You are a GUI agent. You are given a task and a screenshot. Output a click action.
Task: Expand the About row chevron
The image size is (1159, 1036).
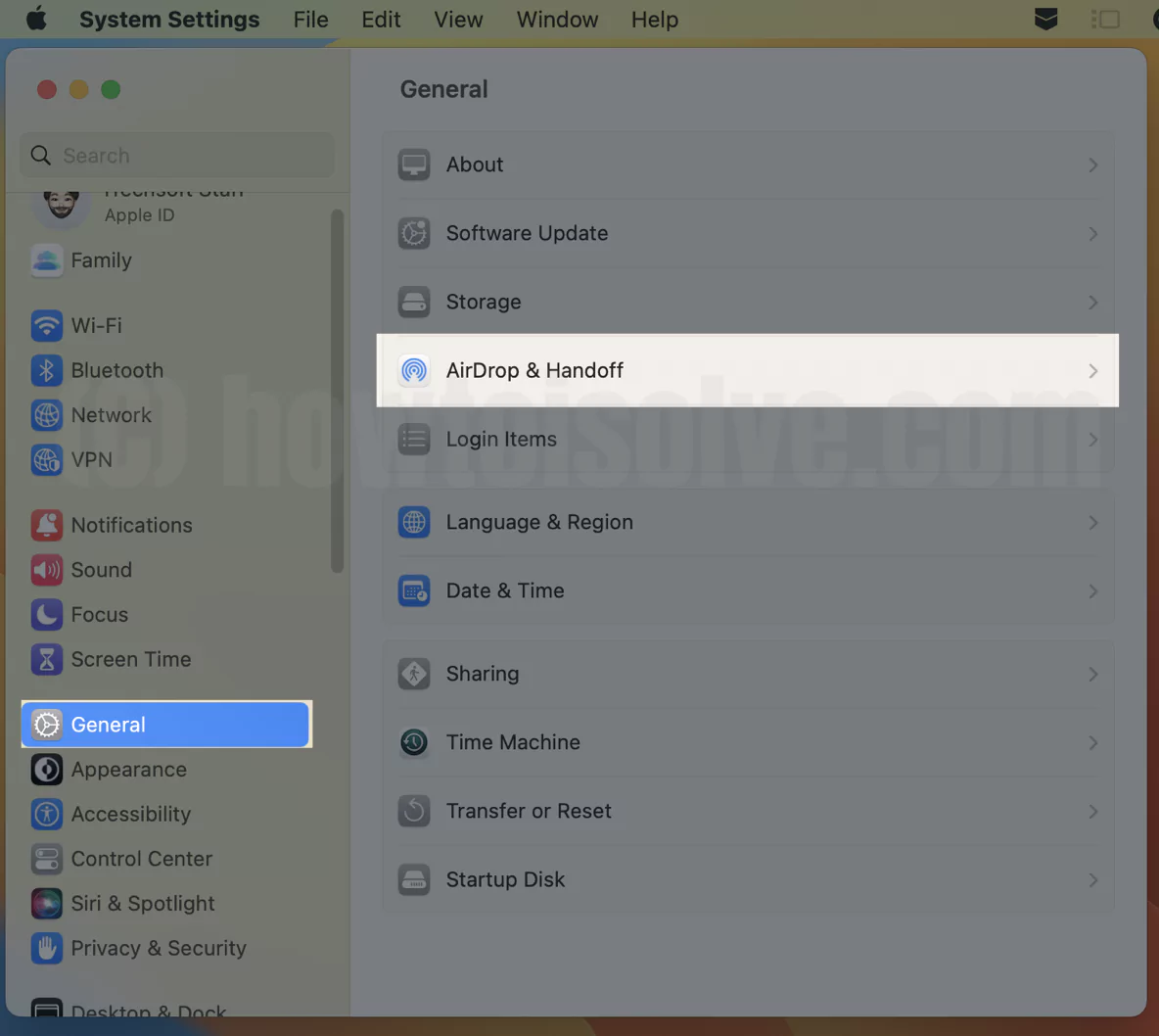click(x=1092, y=165)
